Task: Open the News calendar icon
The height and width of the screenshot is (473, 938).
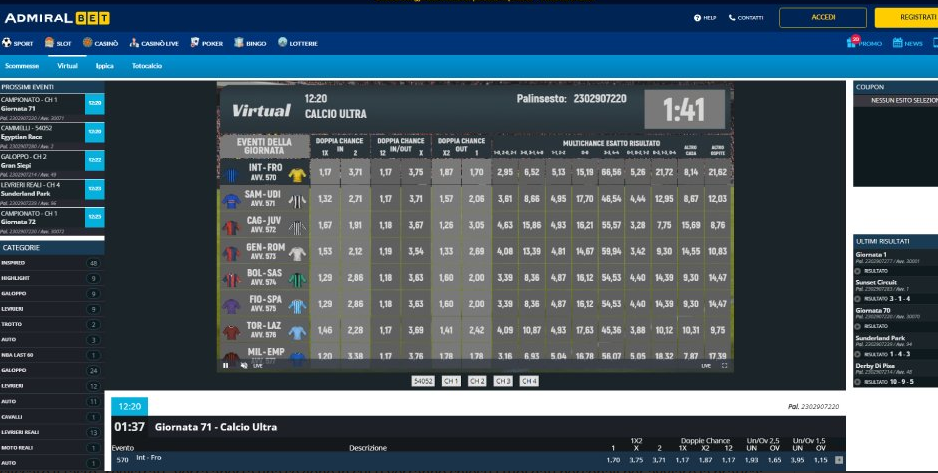Action: [x=897, y=42]
